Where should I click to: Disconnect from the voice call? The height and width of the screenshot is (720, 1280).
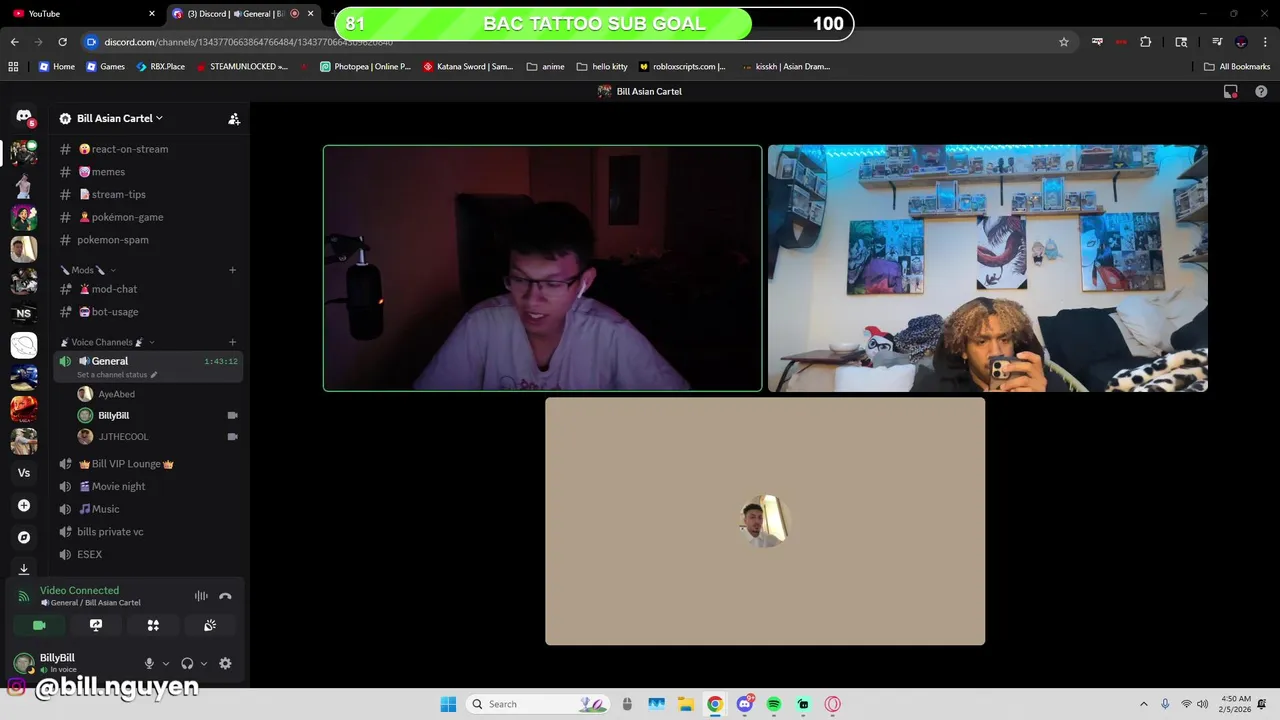point(225,596)
